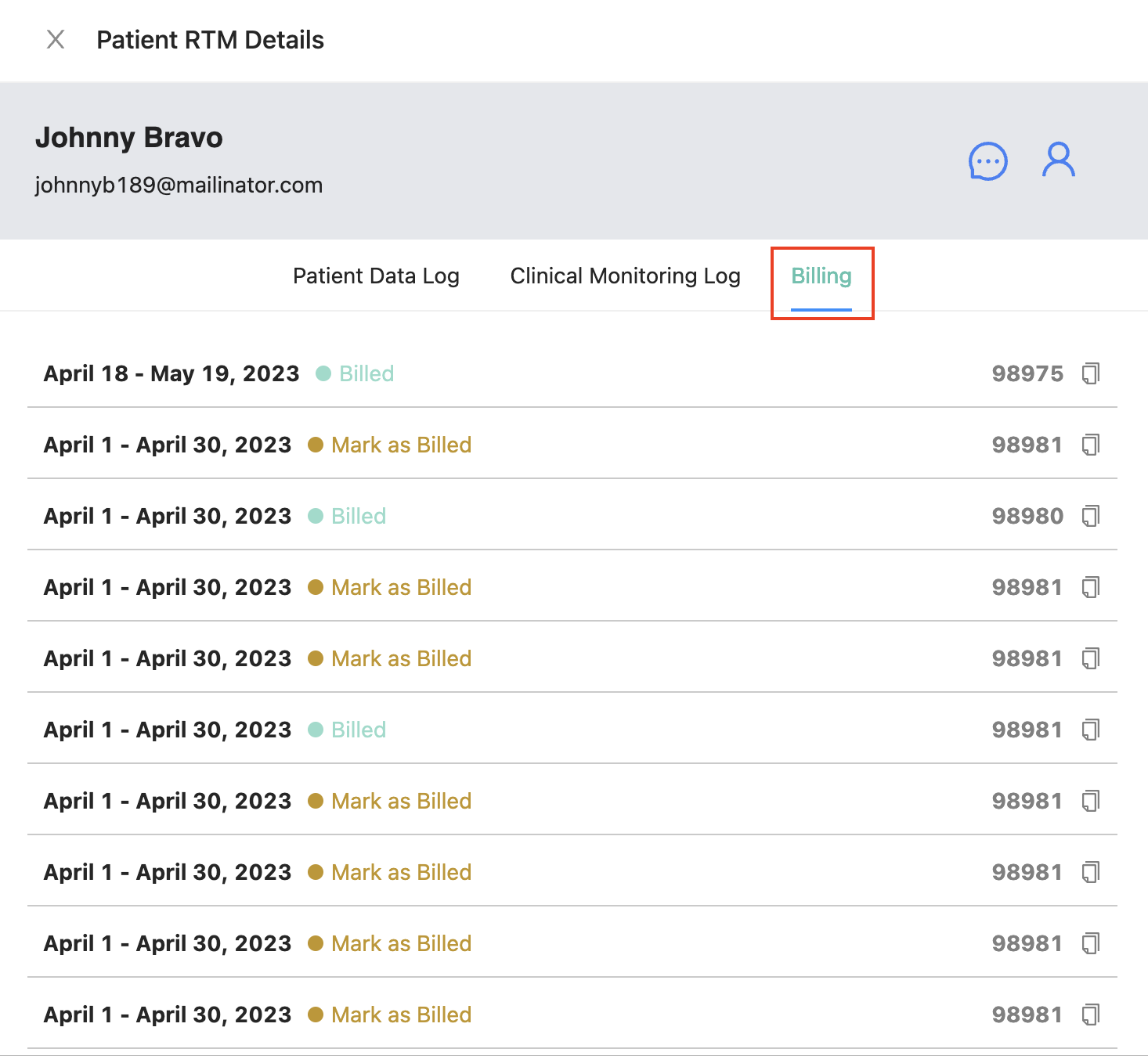The width and height of the screenshot is (1148, 1056).
Task: Open the chat message icon for Johnny Bravo
Action: [x=987, y=160]
